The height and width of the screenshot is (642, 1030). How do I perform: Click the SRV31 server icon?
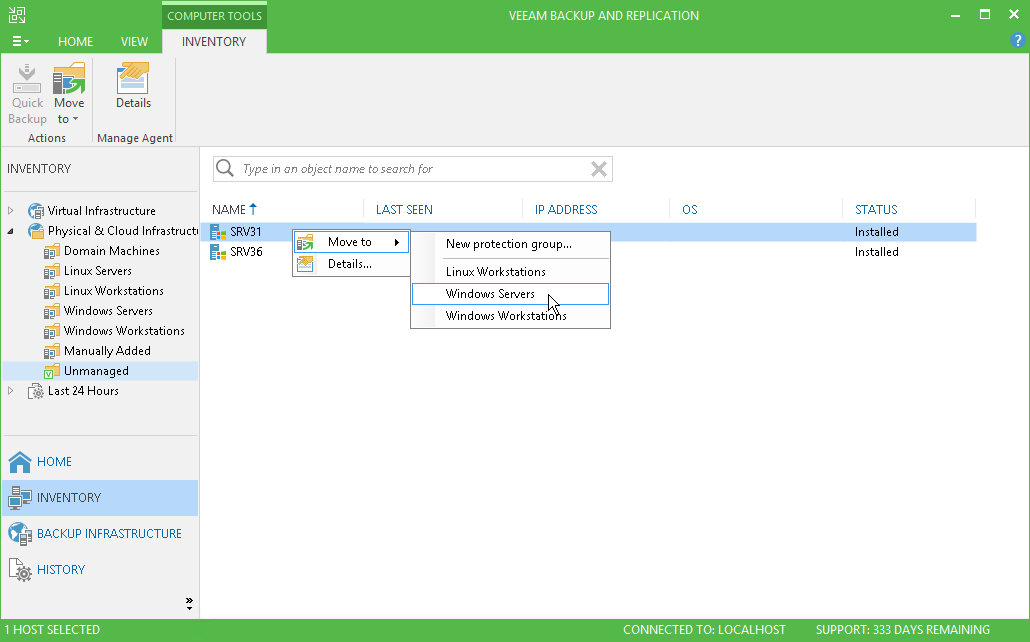pyautogui.click(x=218, y=232)
